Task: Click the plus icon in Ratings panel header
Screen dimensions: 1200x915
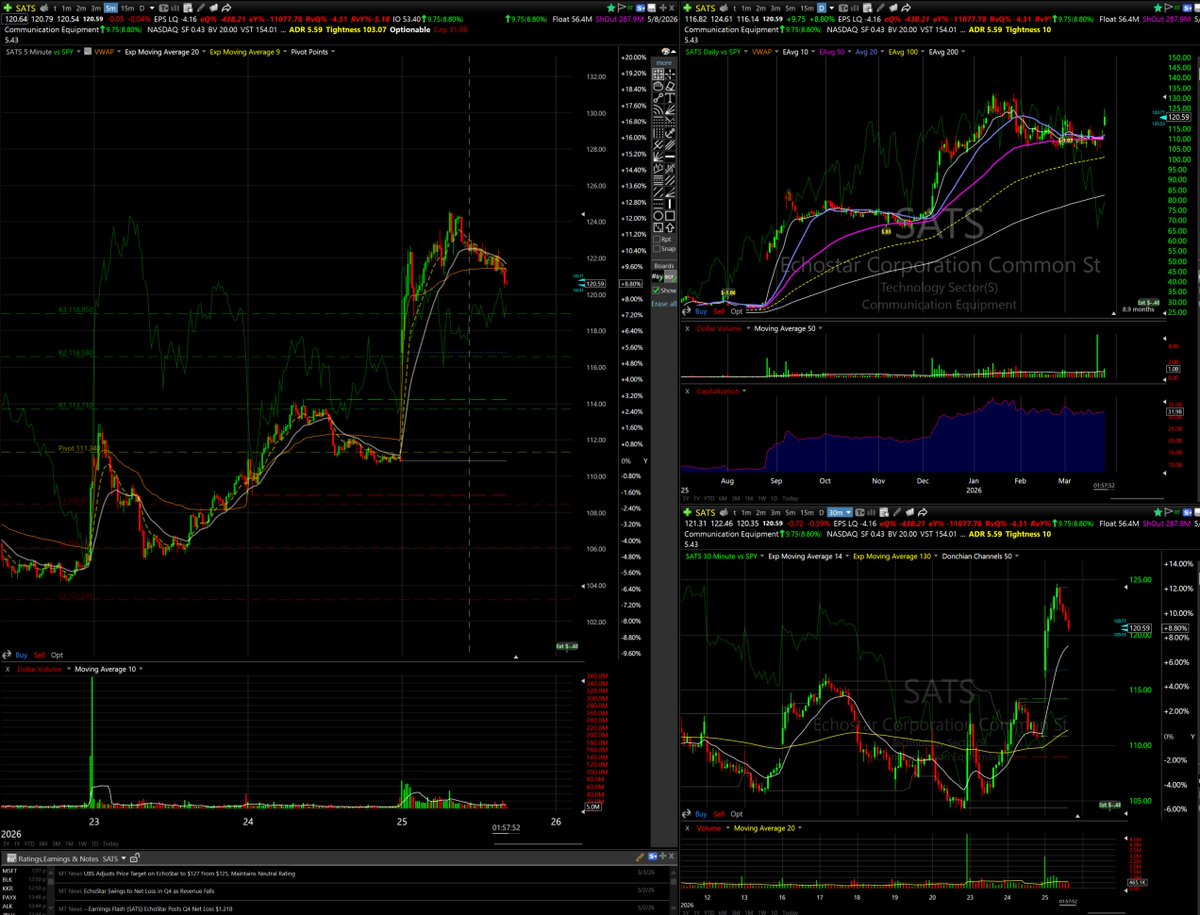Action: point(663,856)
